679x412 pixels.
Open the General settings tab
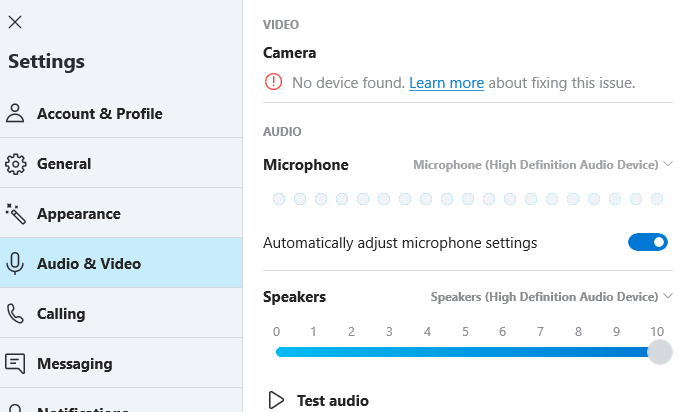[x=64, y=164]
